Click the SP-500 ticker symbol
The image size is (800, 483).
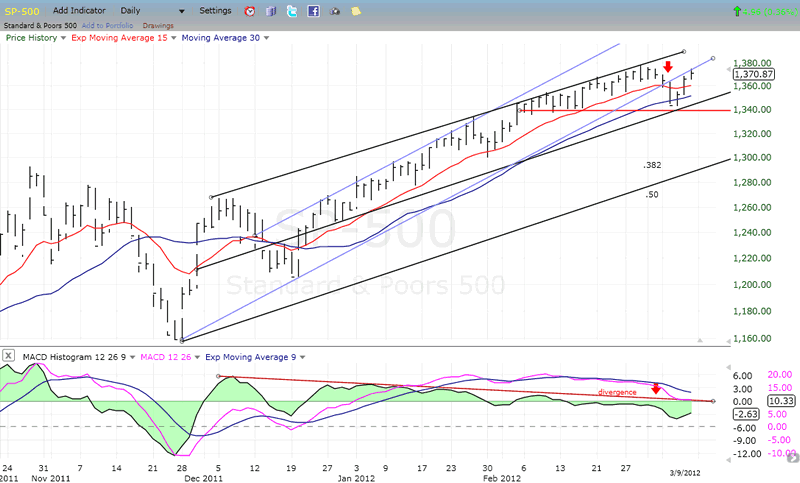(x=21, y=11)
